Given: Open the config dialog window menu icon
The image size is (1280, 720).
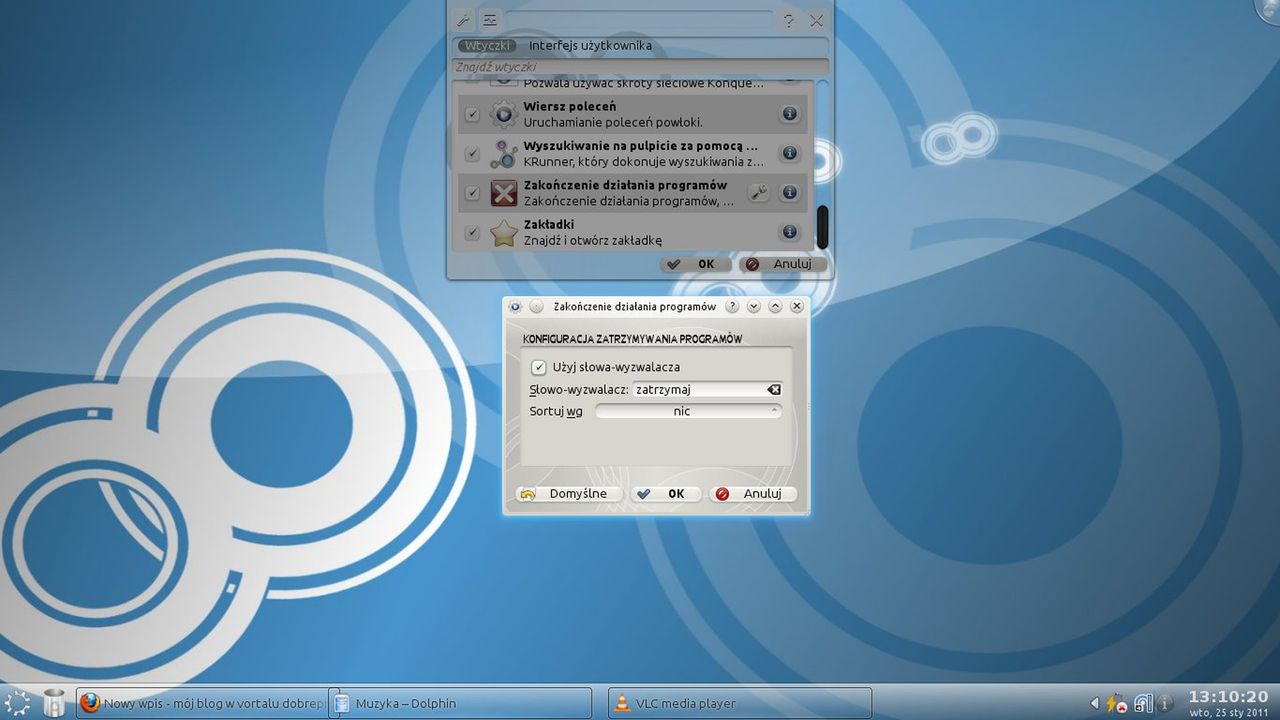Looking at the screenshot, I should click(x=515, y=306).
